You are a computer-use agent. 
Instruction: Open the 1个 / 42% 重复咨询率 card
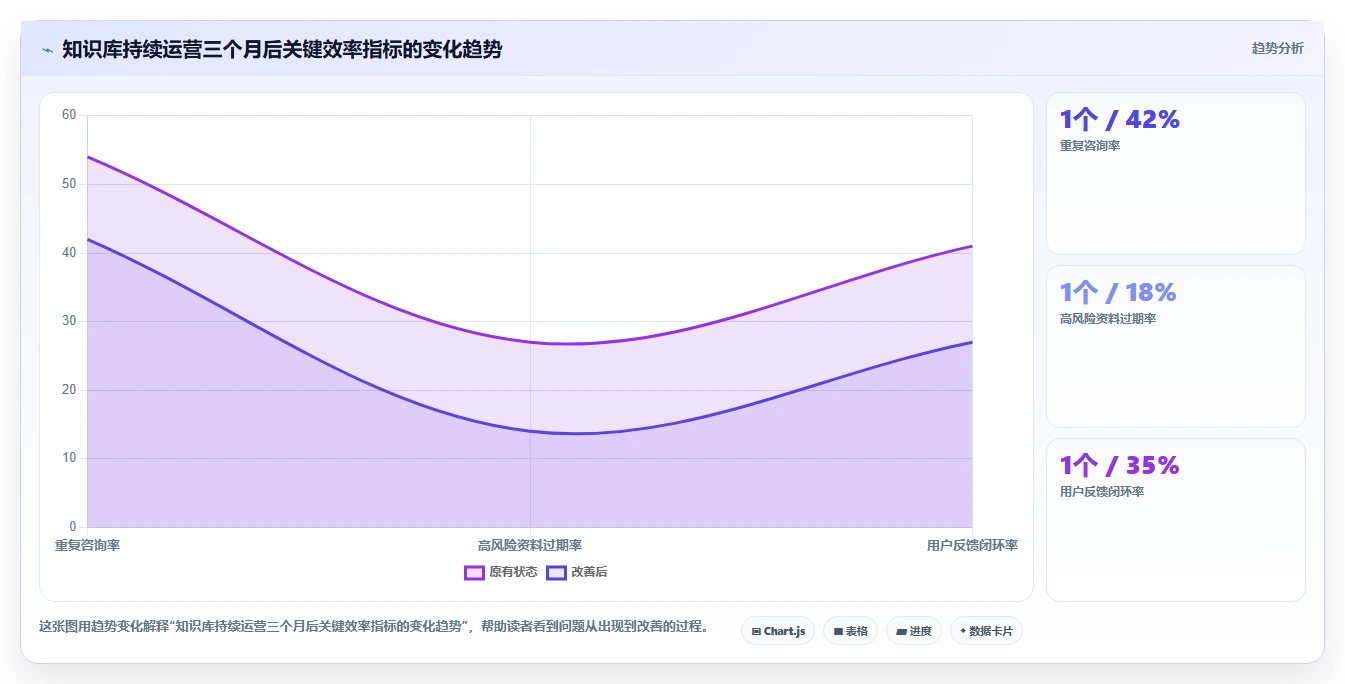[1176, 173]
